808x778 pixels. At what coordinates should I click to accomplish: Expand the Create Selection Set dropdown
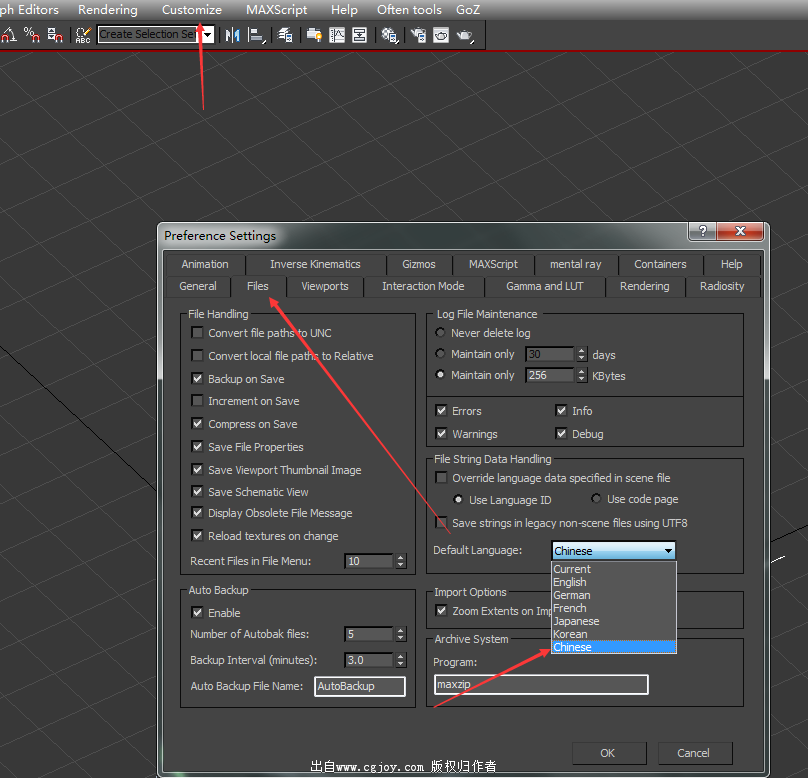(x=208, y=35)
